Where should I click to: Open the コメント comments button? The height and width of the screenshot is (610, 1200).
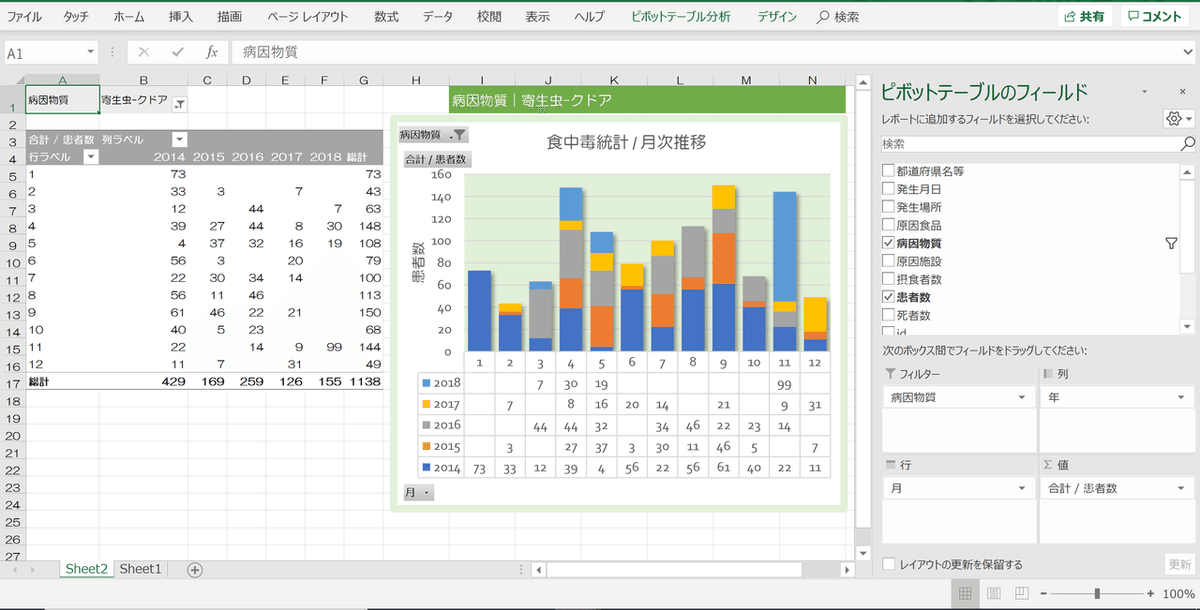coord(1155,17)
